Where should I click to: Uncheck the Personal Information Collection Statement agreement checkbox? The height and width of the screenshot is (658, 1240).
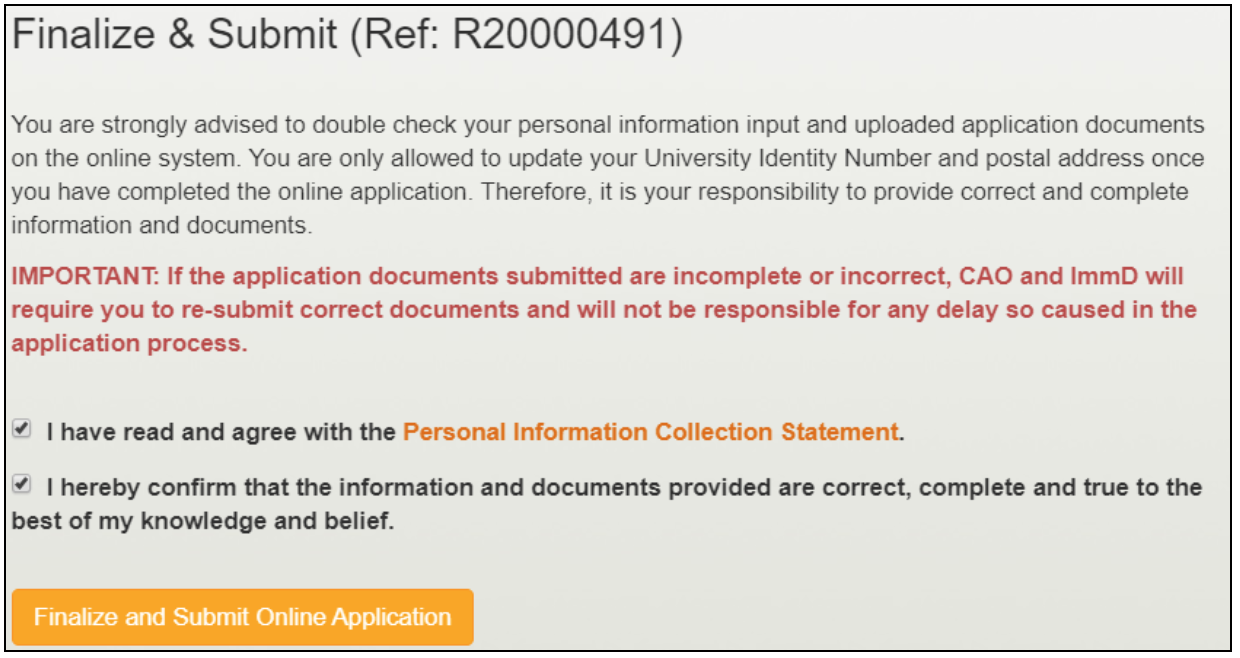click(21, 430)
